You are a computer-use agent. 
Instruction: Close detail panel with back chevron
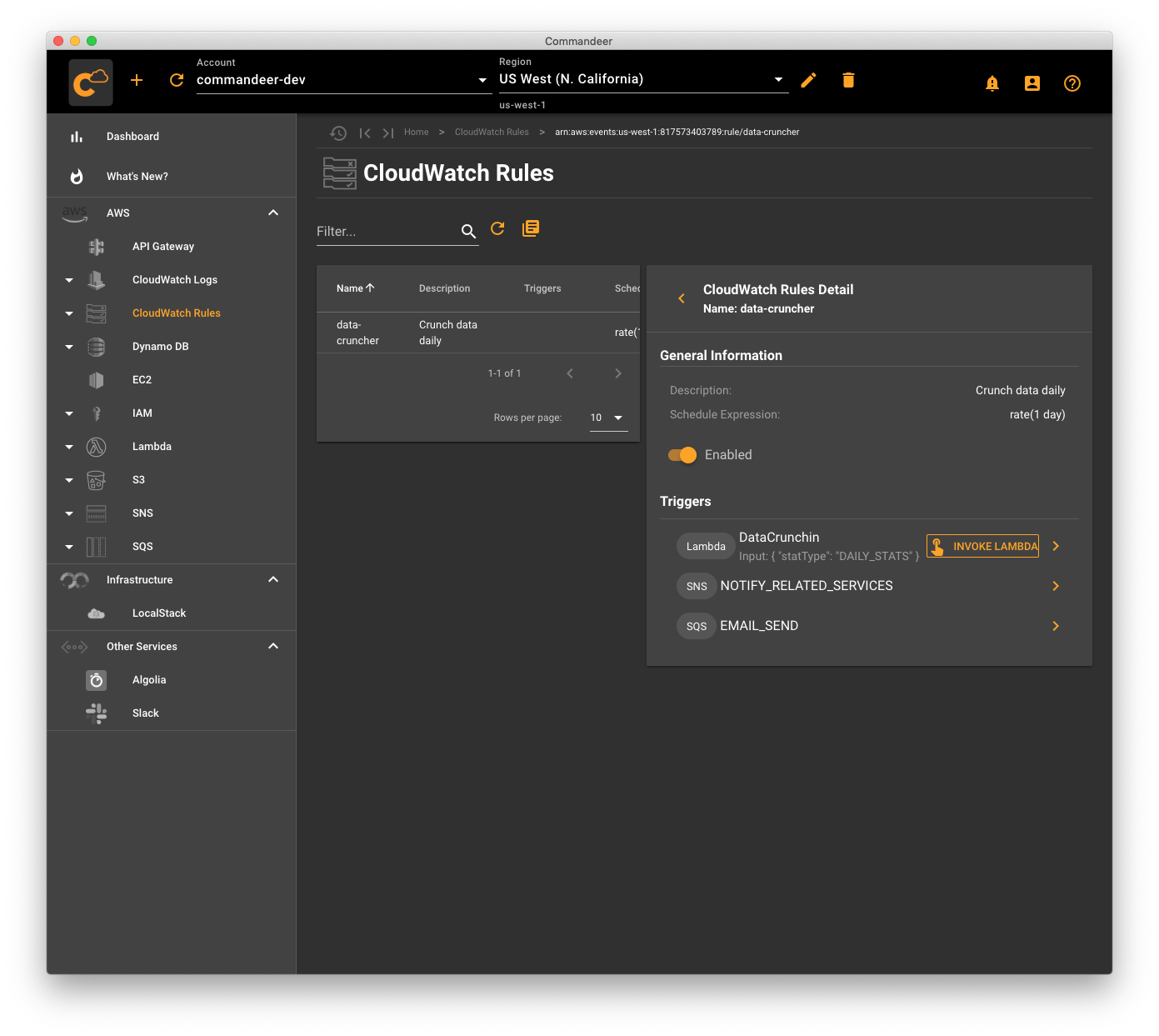pos(682,298)
